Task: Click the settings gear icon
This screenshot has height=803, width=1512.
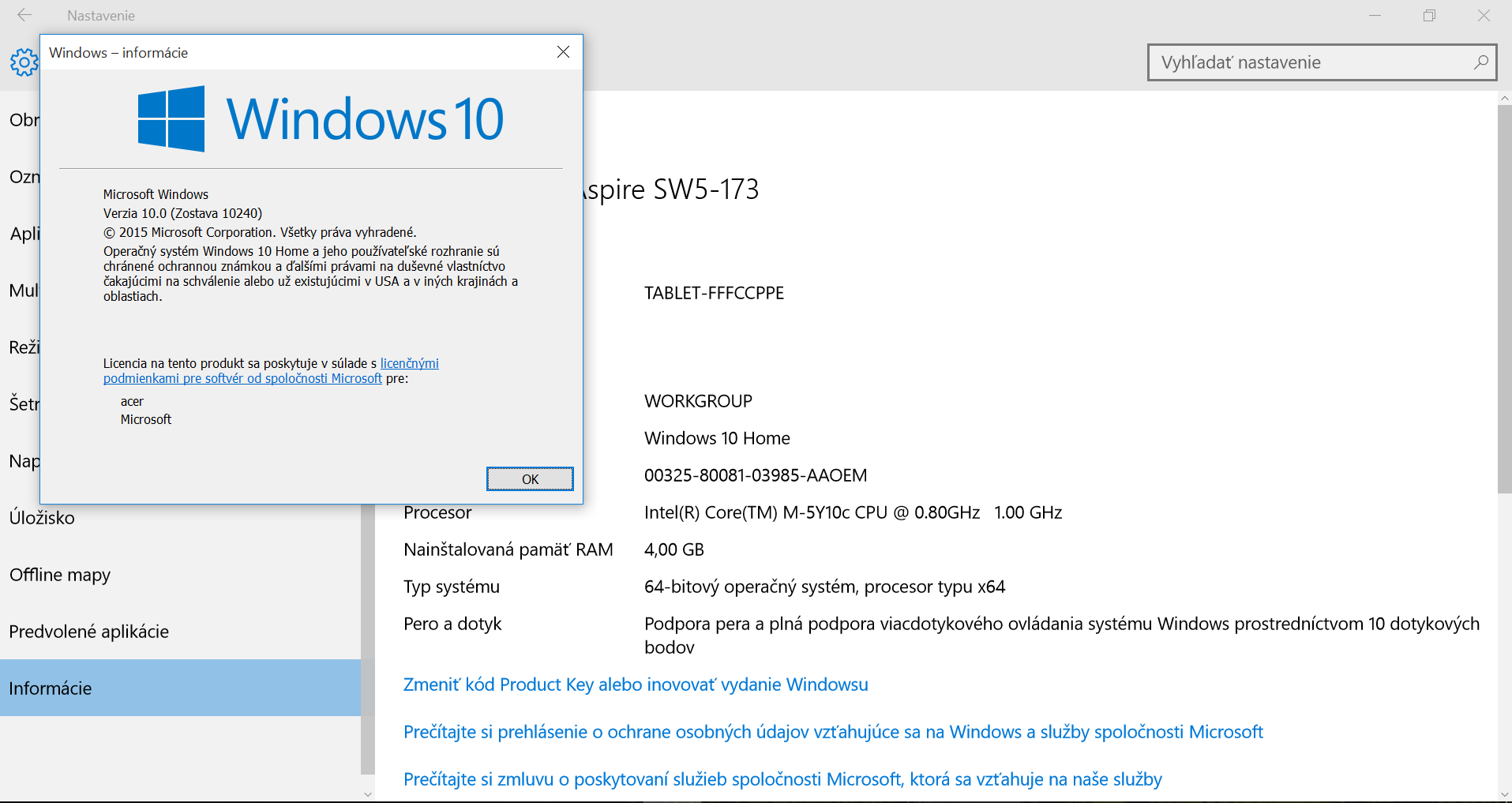Action: (24, 62)
